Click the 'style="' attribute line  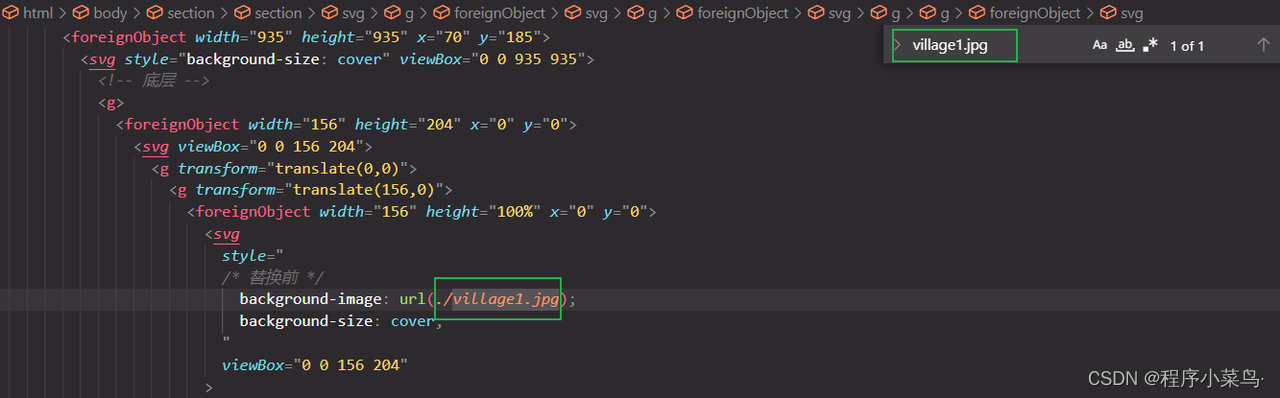(253, 256)
